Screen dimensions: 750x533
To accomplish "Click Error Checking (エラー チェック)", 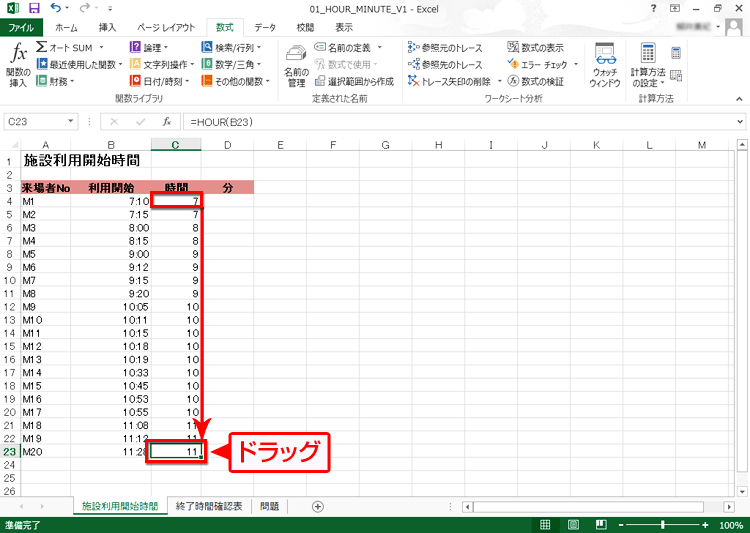I will click(538, 64).
